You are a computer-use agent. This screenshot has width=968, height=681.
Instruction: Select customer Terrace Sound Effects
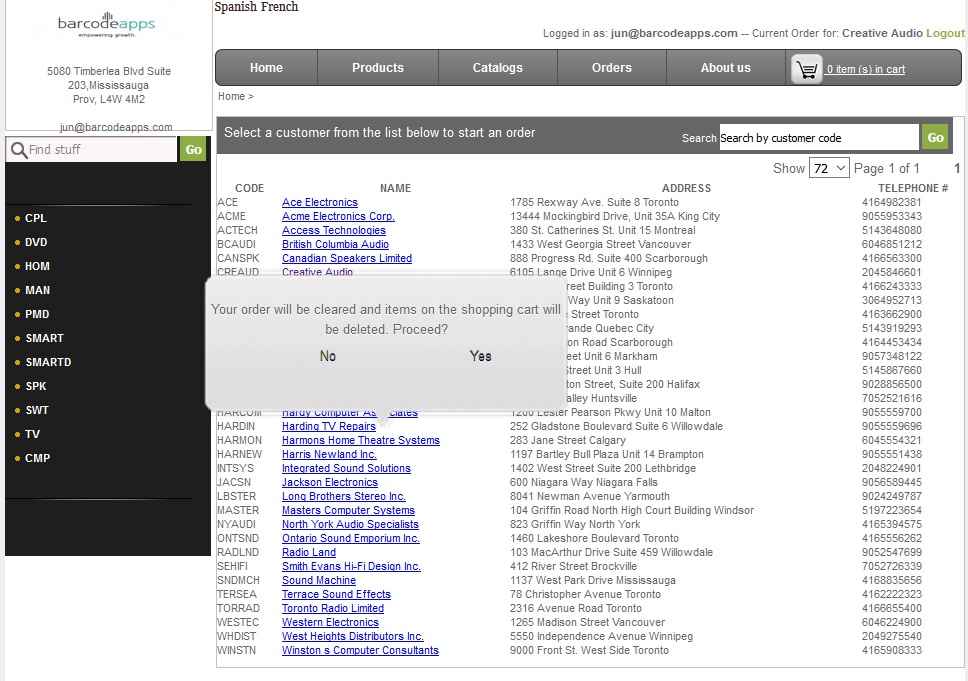[336, 595]
